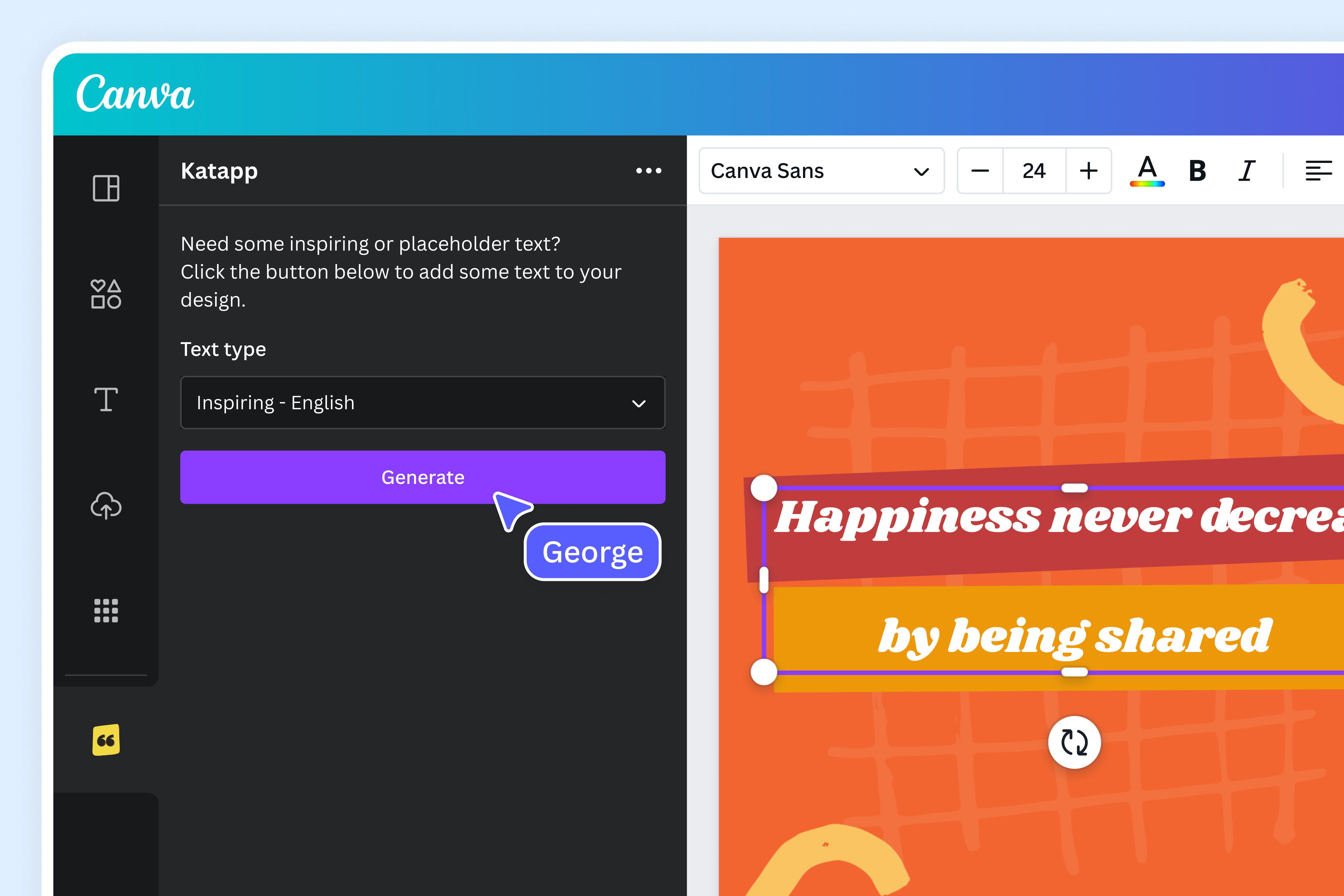The image size is (1344, 896).
Task: Toggle bold formatting on the quote text
Action: tap(1198, 170)
